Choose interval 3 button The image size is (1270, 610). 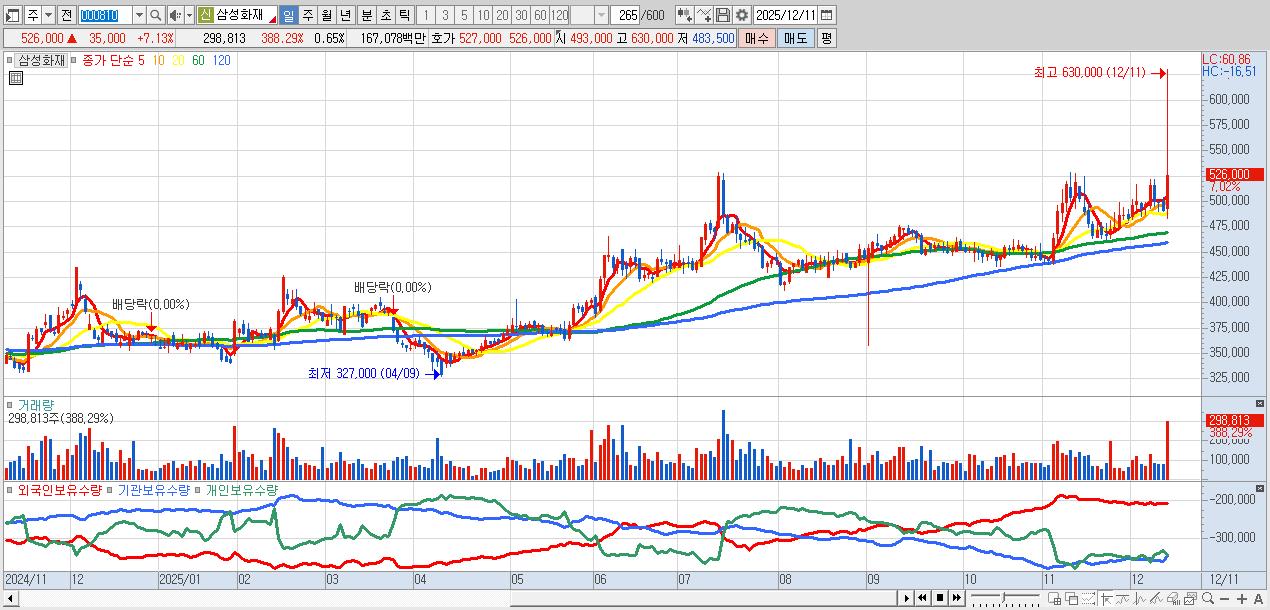pos(443,15)
